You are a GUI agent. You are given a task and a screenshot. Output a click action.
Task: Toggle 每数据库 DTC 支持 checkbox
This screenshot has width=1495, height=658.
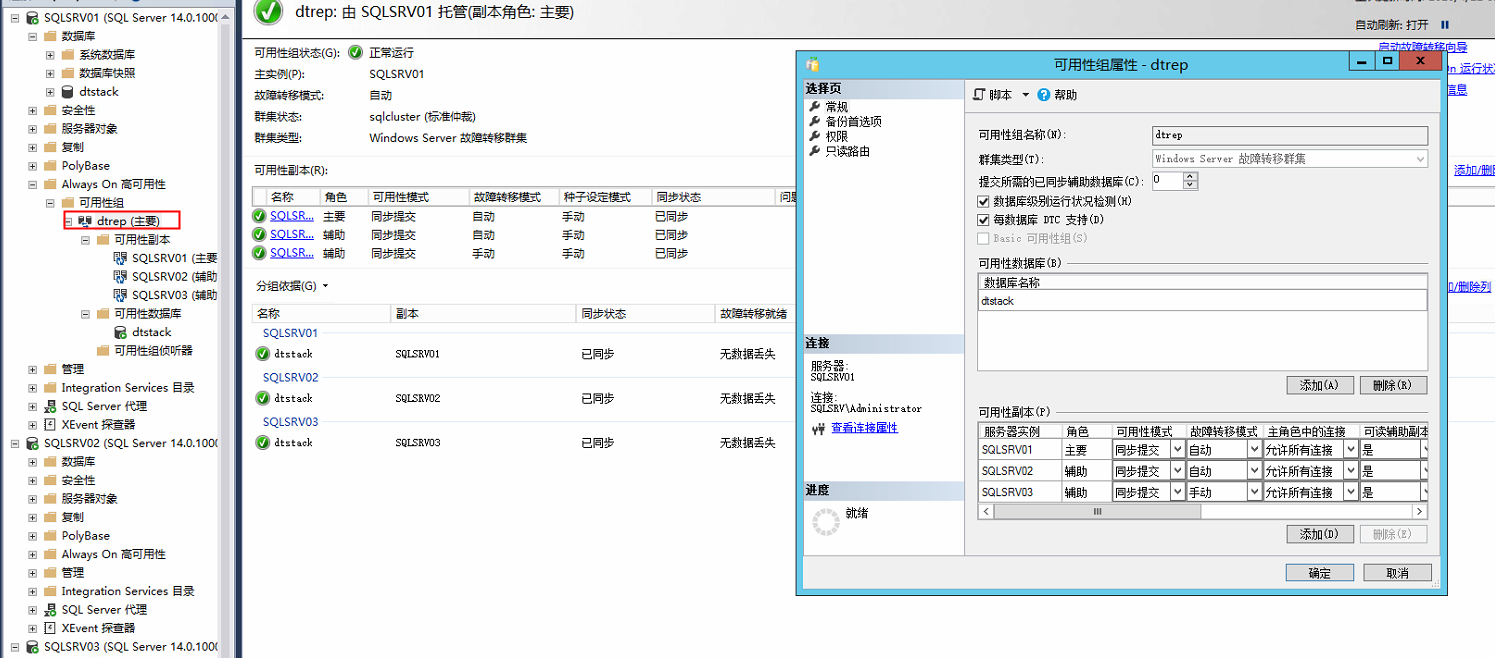(984, 219)
